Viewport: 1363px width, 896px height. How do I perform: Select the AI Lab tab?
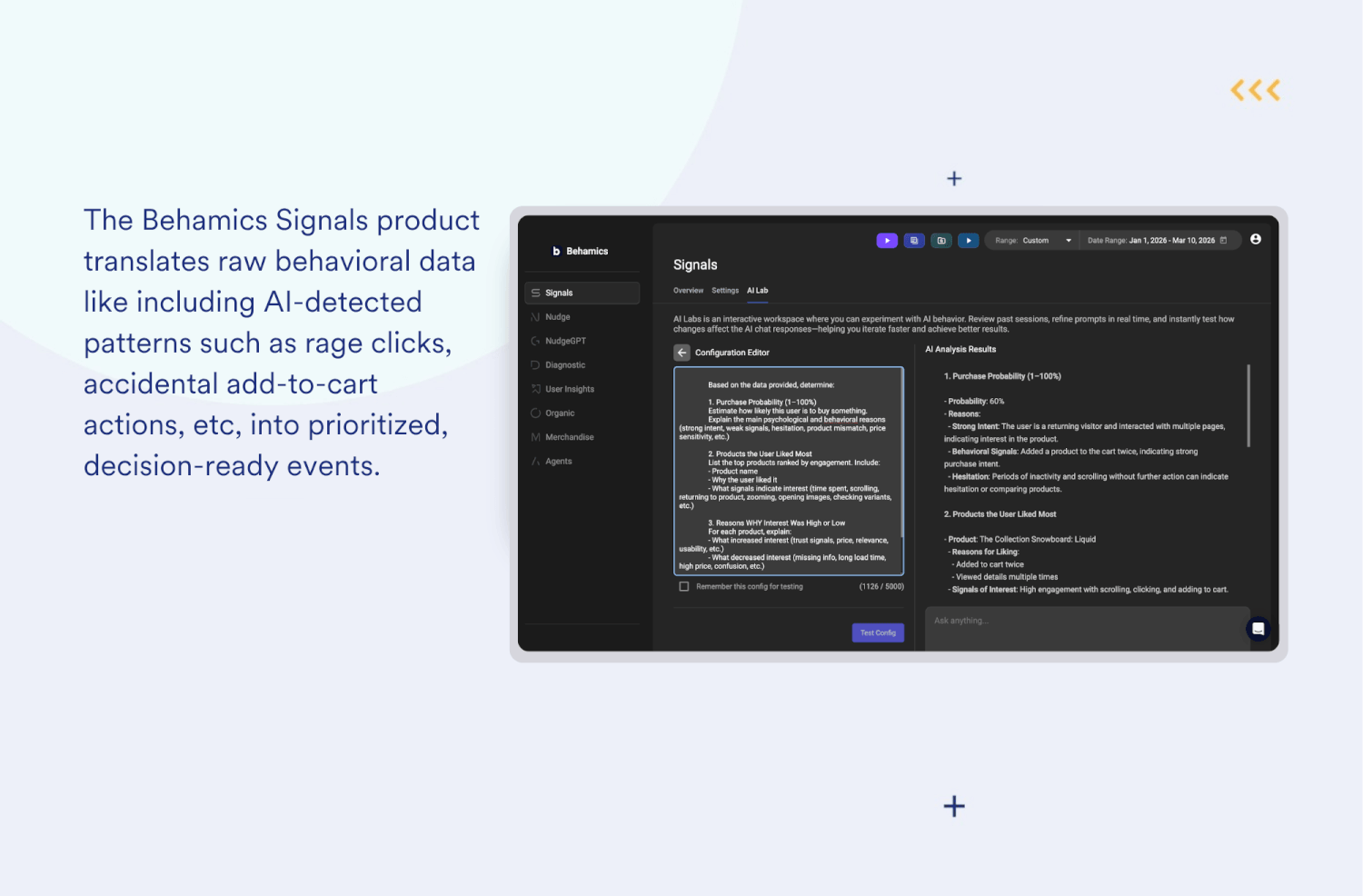click(758, 291)
